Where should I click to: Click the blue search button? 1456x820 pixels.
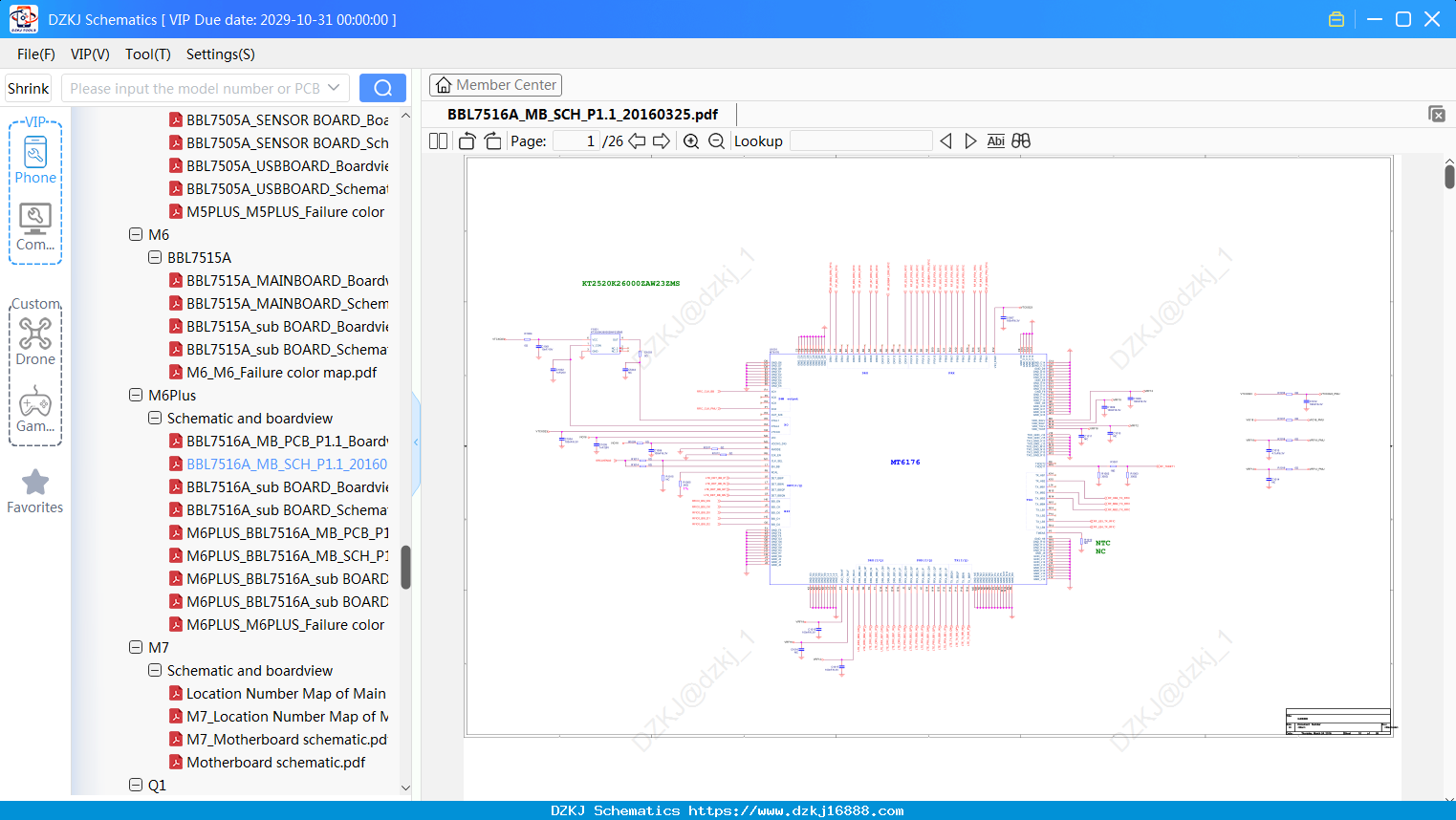click(x=382, y=88)
